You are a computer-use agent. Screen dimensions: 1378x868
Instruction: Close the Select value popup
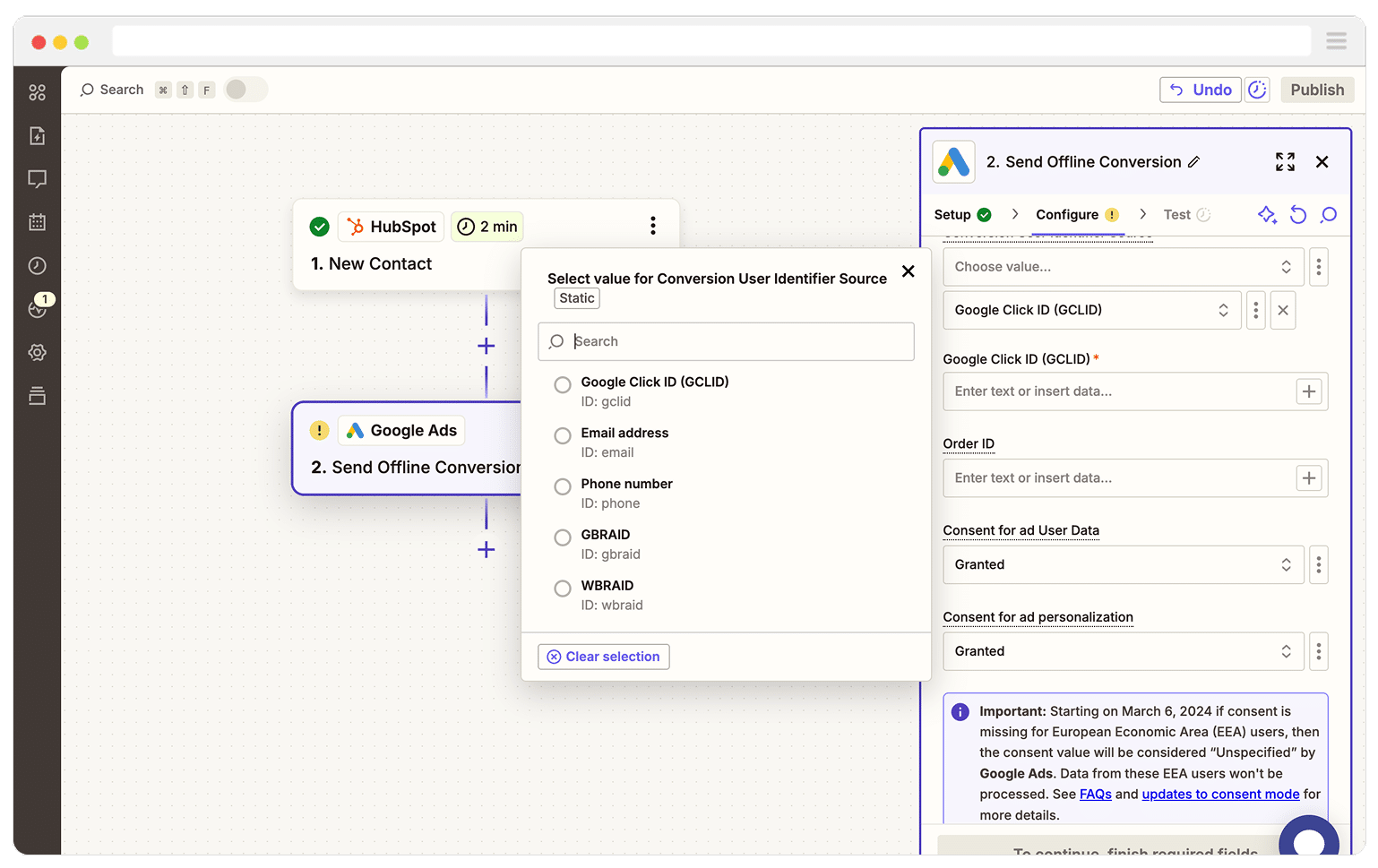(x=908, y=271)
